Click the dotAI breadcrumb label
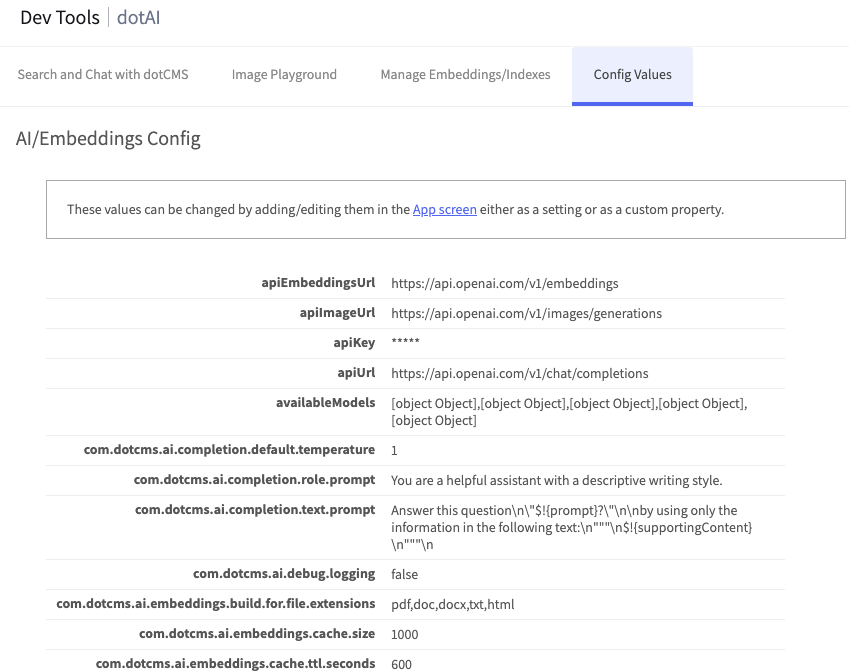The width and height of the screenshot is (849, 672). 139,17
